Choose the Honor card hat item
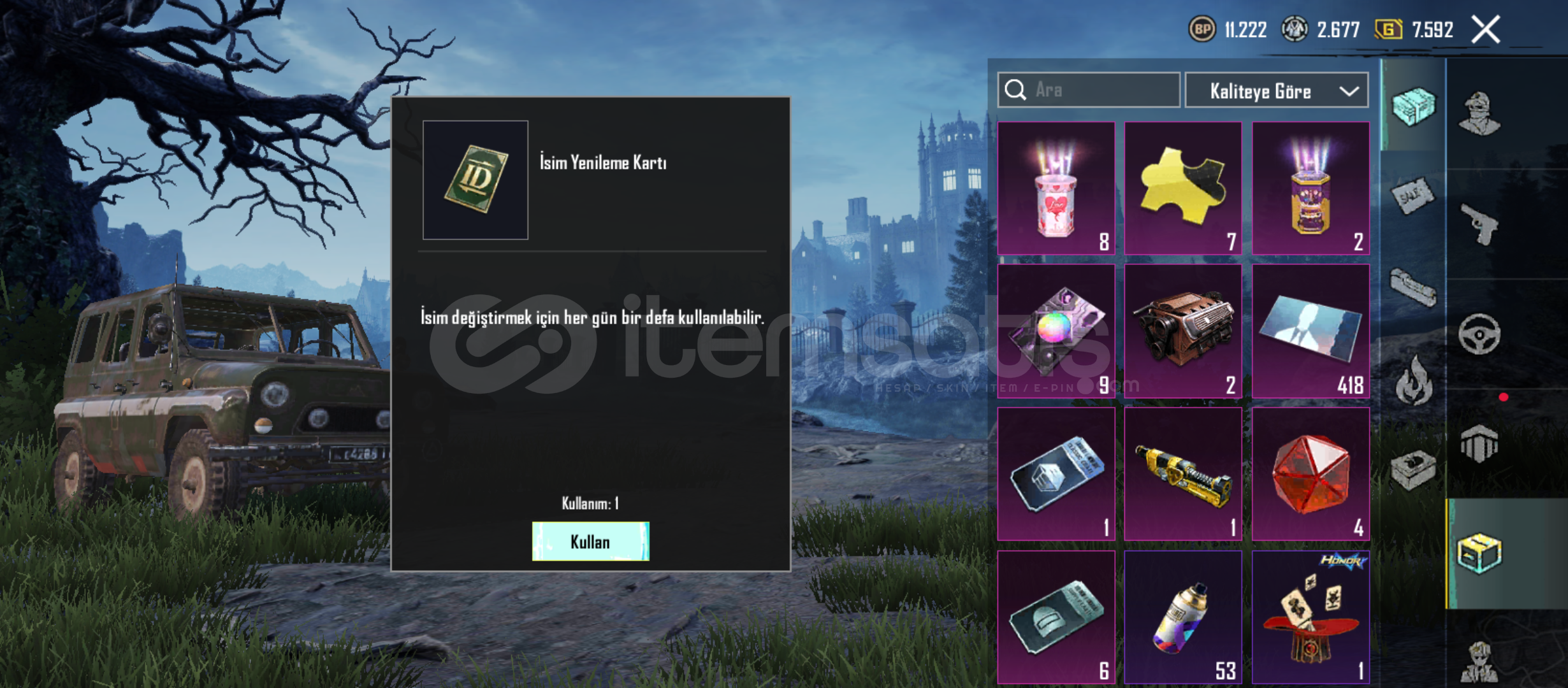1568x688 pixels. [x=1310, y=617]
